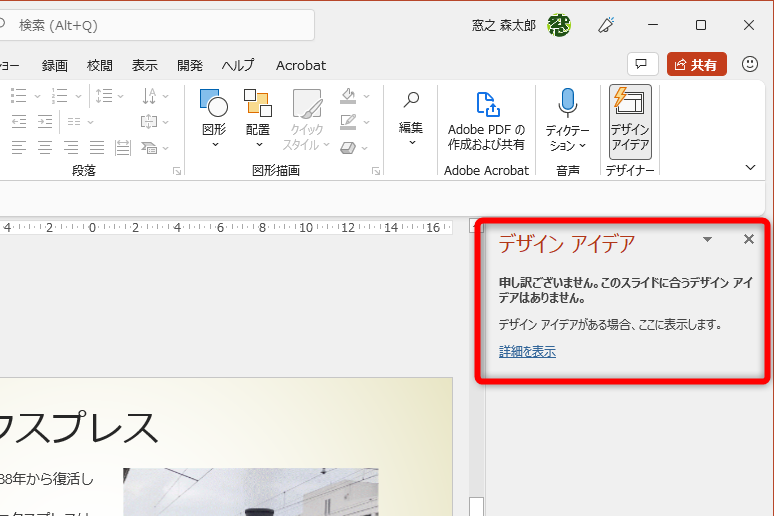This screenshot has height=516, width=774.
Task: Expand the shape outline dropdown arrow
Action: (366, 121)
